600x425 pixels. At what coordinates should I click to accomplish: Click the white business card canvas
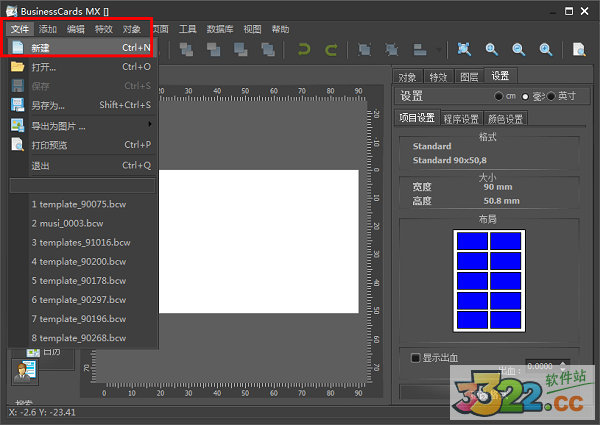click(259, 241)
